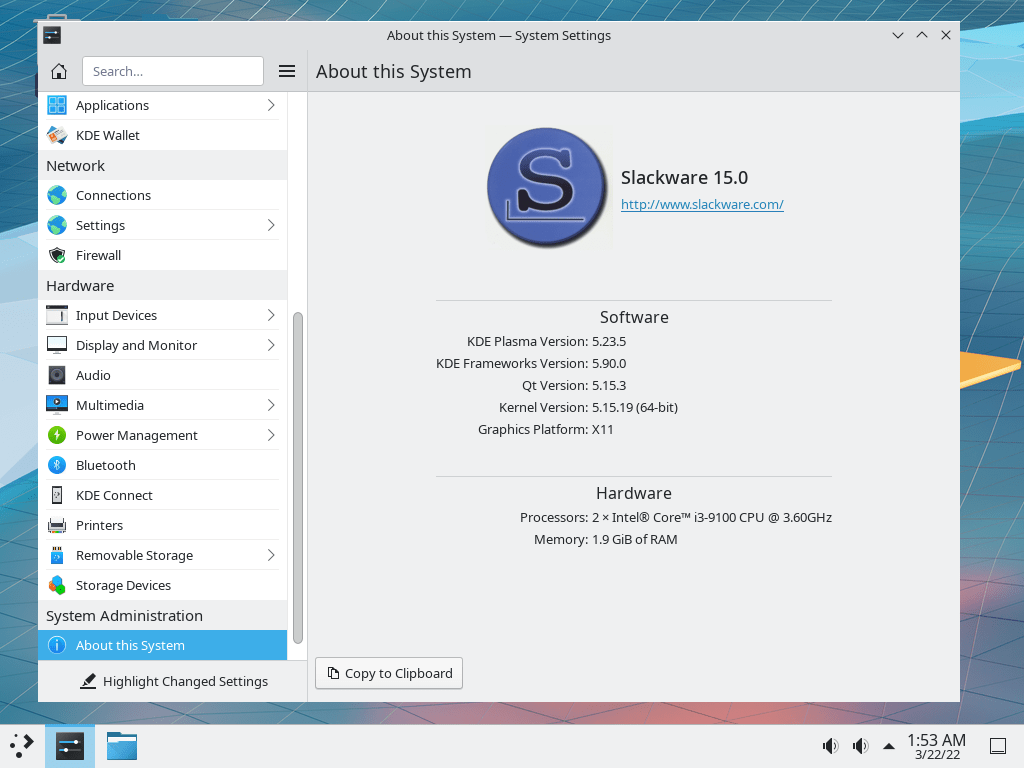Show the desktop via the panel's square icon

point(997,746)
